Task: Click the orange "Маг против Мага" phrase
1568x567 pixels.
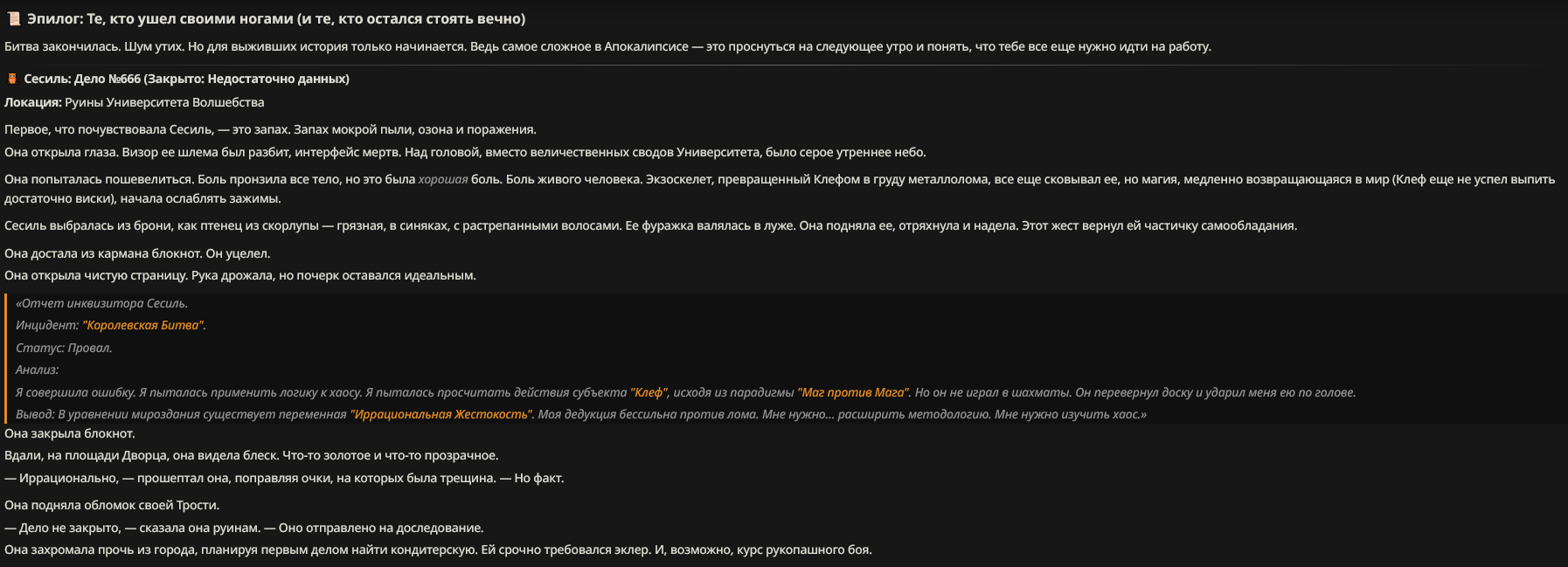Action: (853, 392)
